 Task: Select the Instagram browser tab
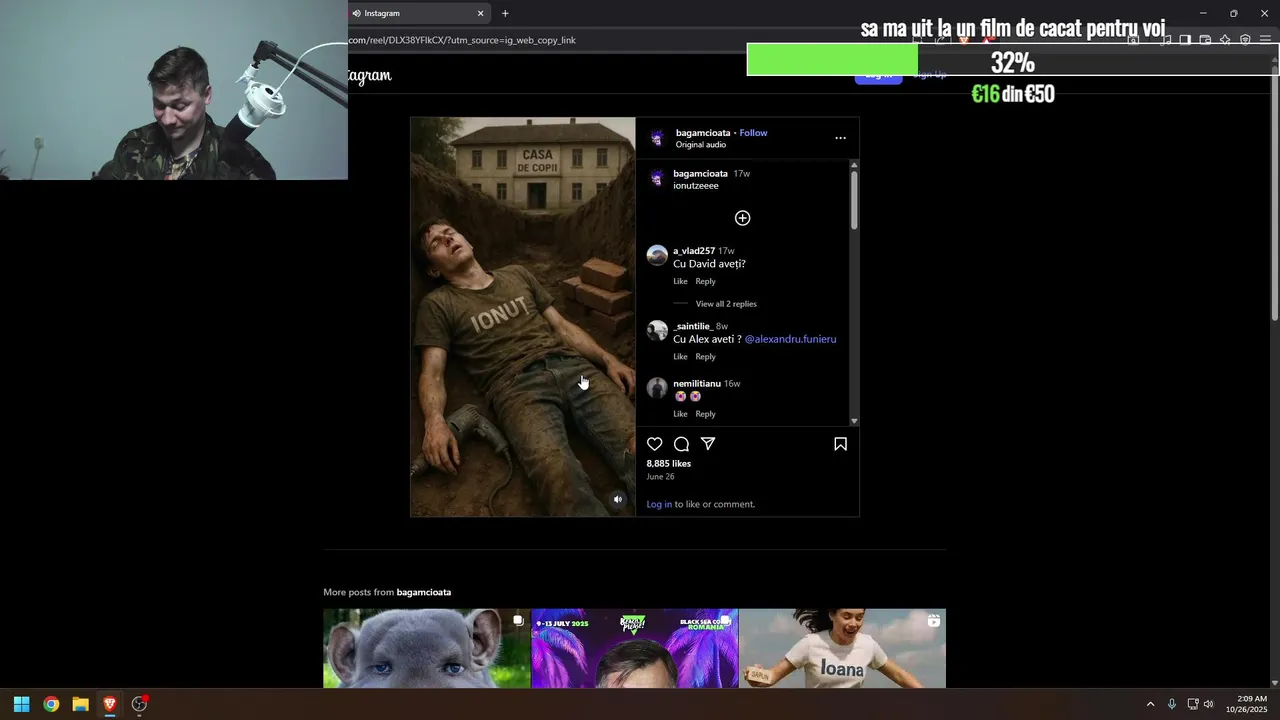415,13
